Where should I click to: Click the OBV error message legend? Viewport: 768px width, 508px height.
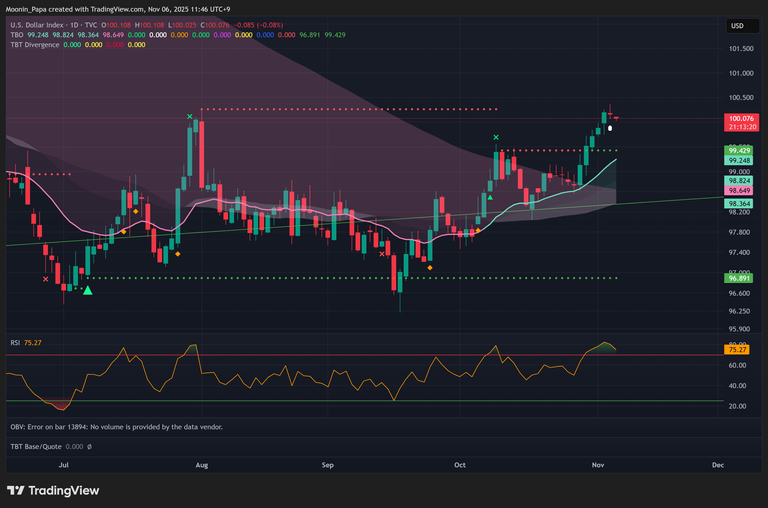tap(116, 426)
